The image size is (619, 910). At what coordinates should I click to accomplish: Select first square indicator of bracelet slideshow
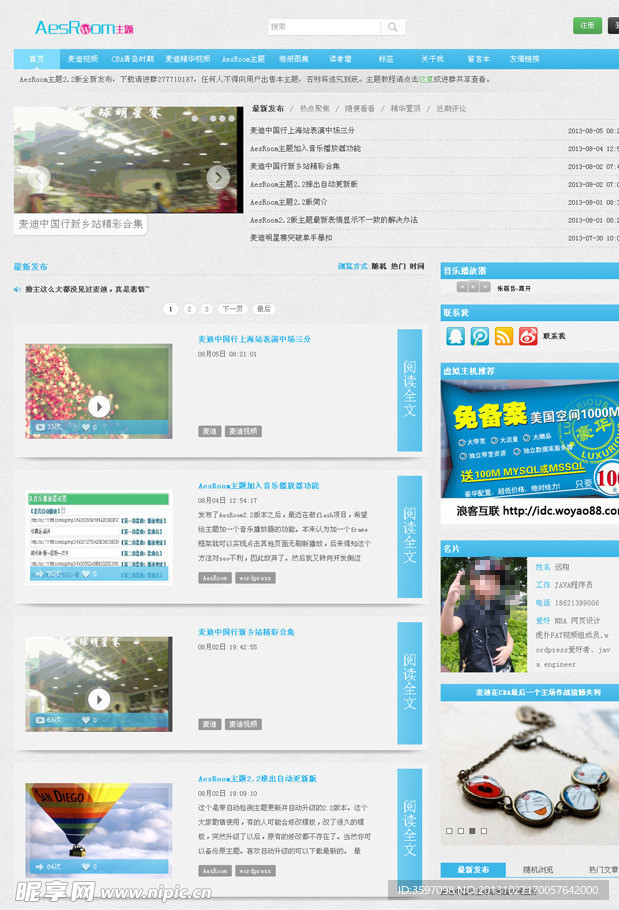pyautogui.click(x=449, y=831)
